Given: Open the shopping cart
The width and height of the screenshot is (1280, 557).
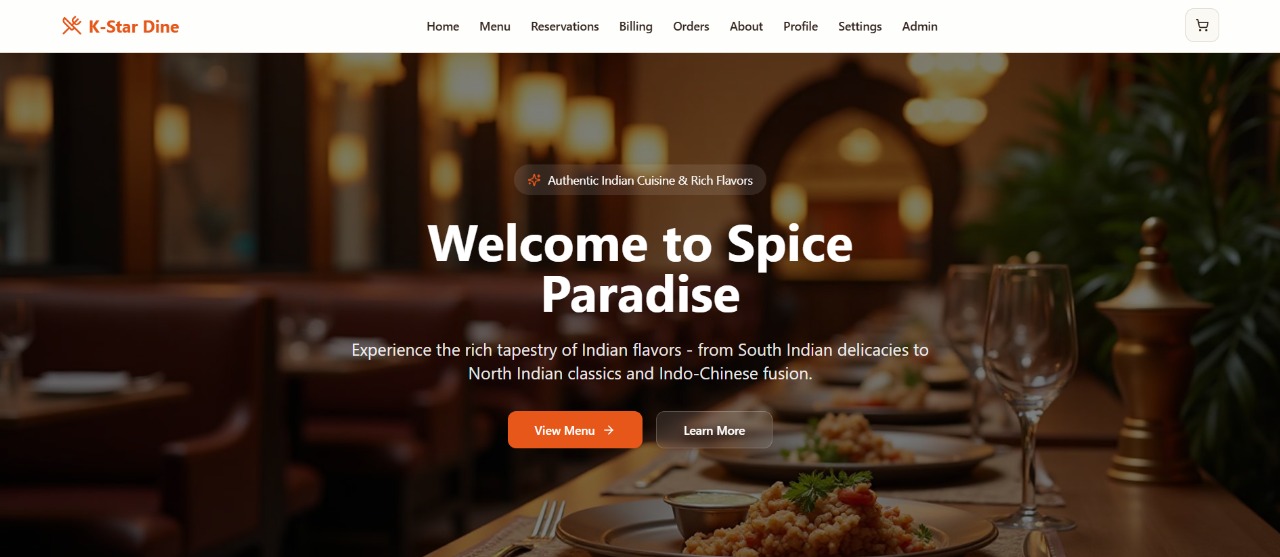Looking at the screenshot, I should point(1202,26).
